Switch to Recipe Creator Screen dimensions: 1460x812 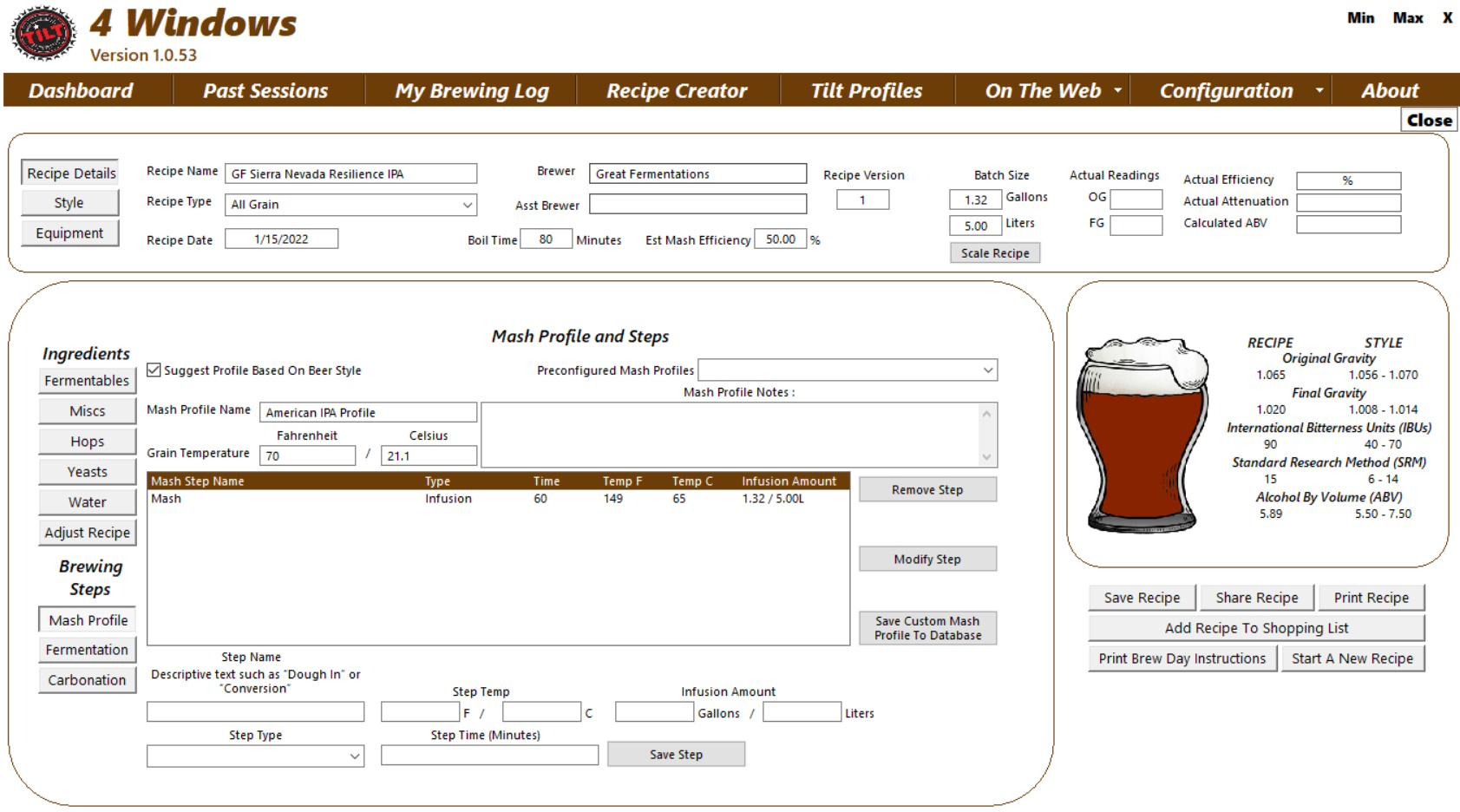[x=677, y=90]
